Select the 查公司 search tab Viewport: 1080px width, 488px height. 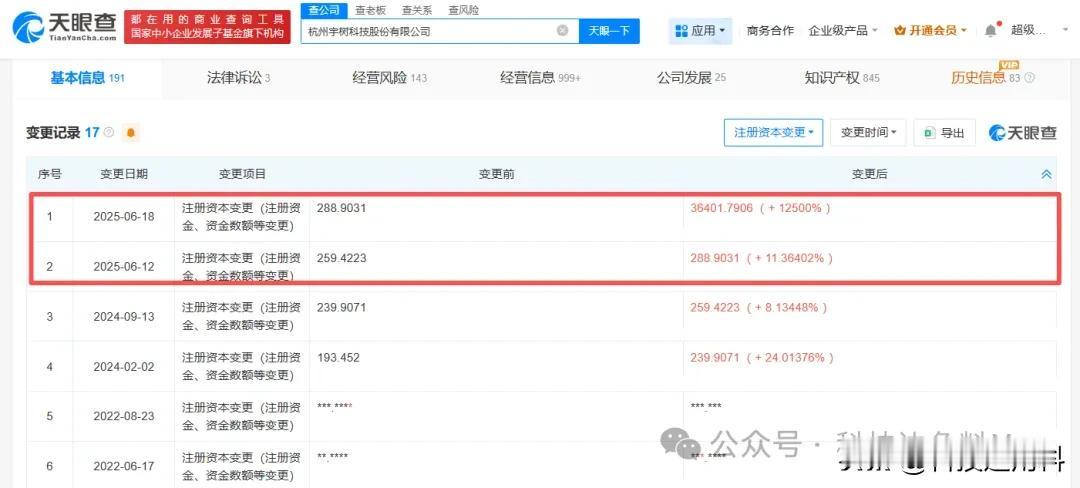pos(323,10)
